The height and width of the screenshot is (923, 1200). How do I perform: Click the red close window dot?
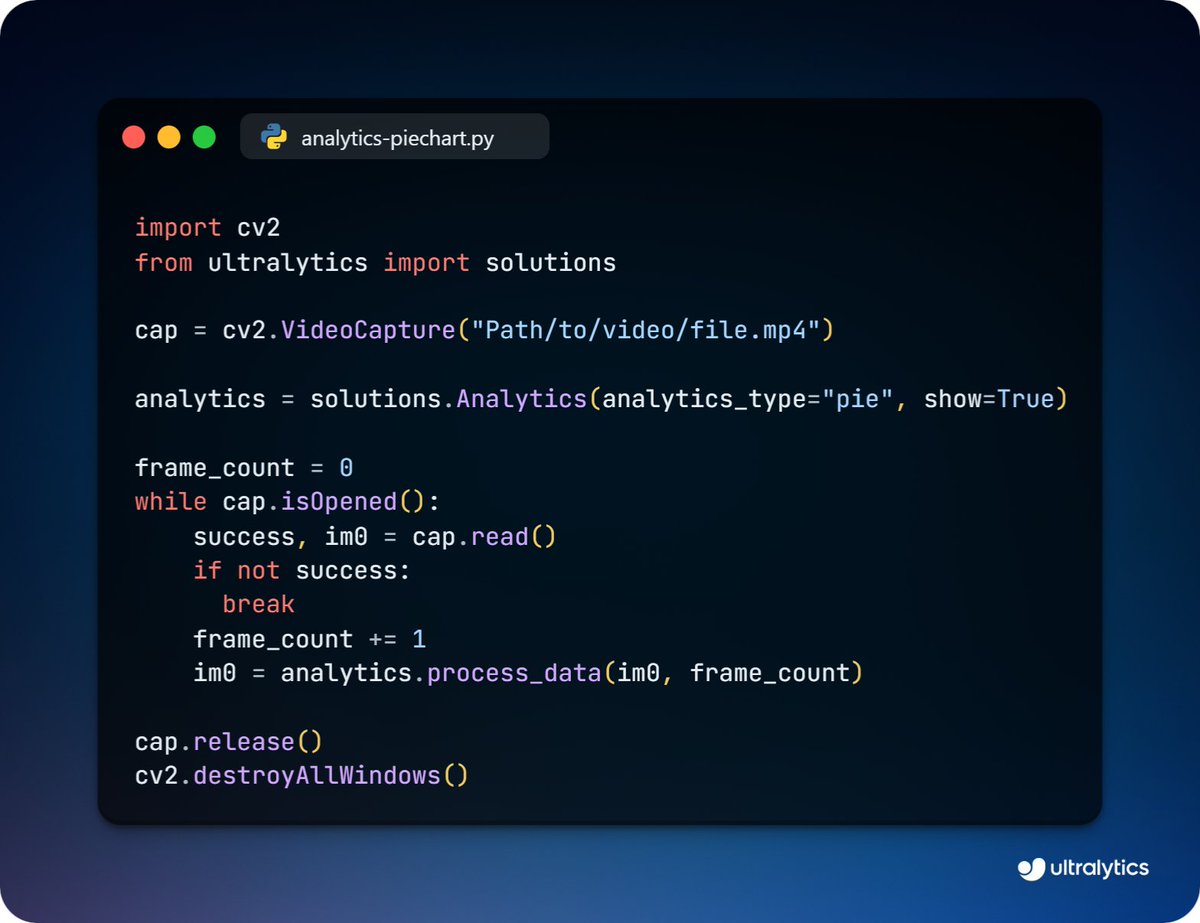[x=133, y=137]
